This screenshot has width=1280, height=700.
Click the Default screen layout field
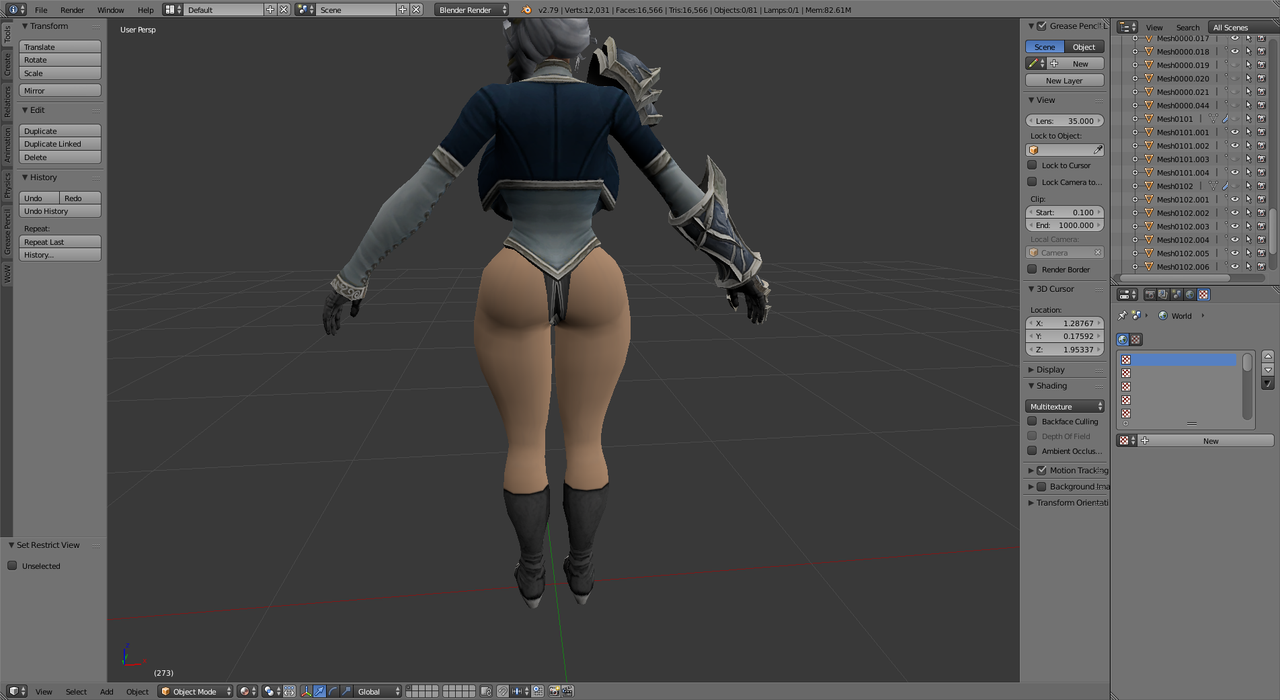pyautogui.click(x=225, y=9)
